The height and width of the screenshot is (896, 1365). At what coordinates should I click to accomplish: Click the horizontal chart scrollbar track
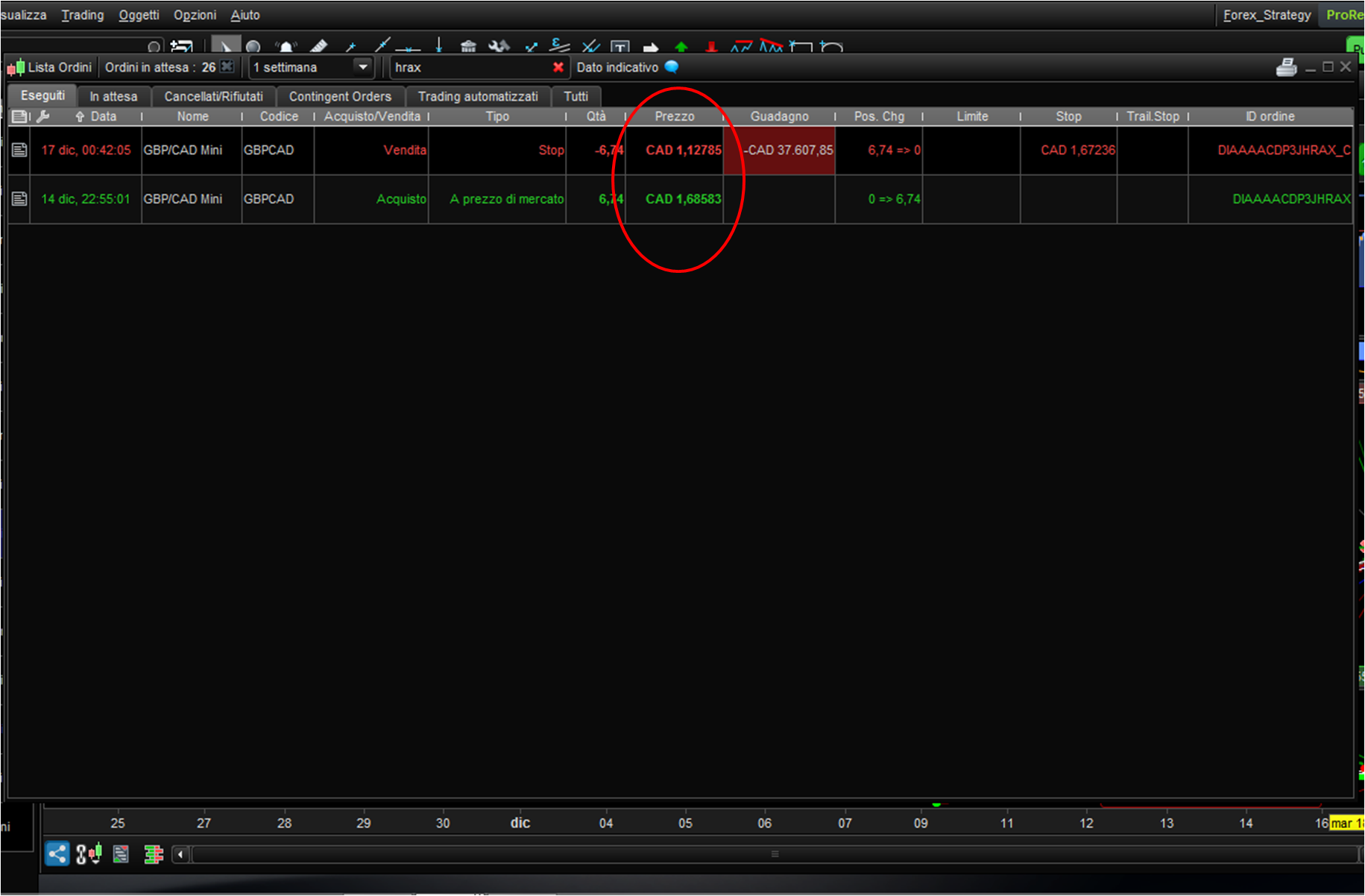point(774,854)
